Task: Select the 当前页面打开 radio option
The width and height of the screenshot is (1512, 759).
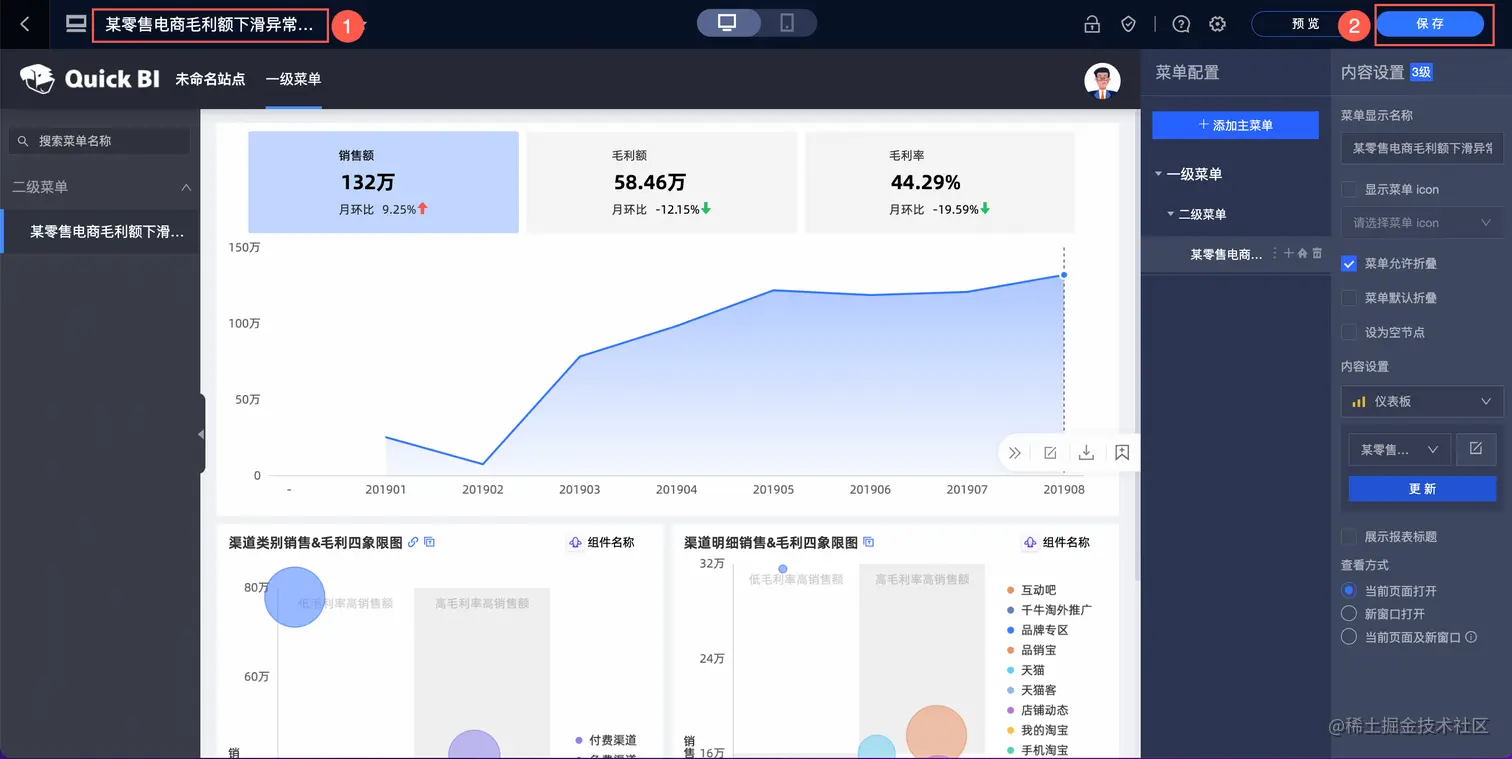Action: click(1349, 591)
